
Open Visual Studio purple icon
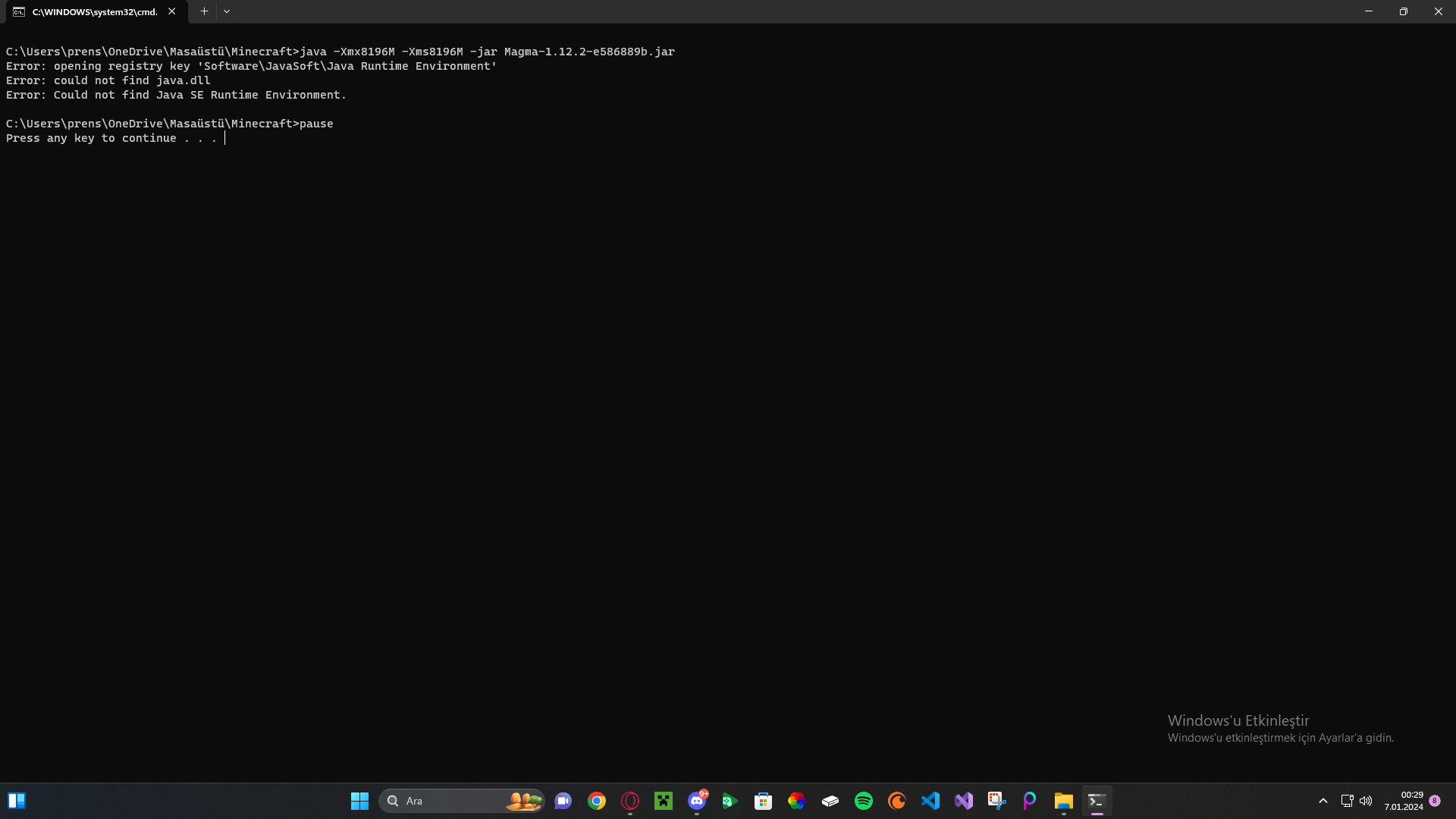point(964,801)
